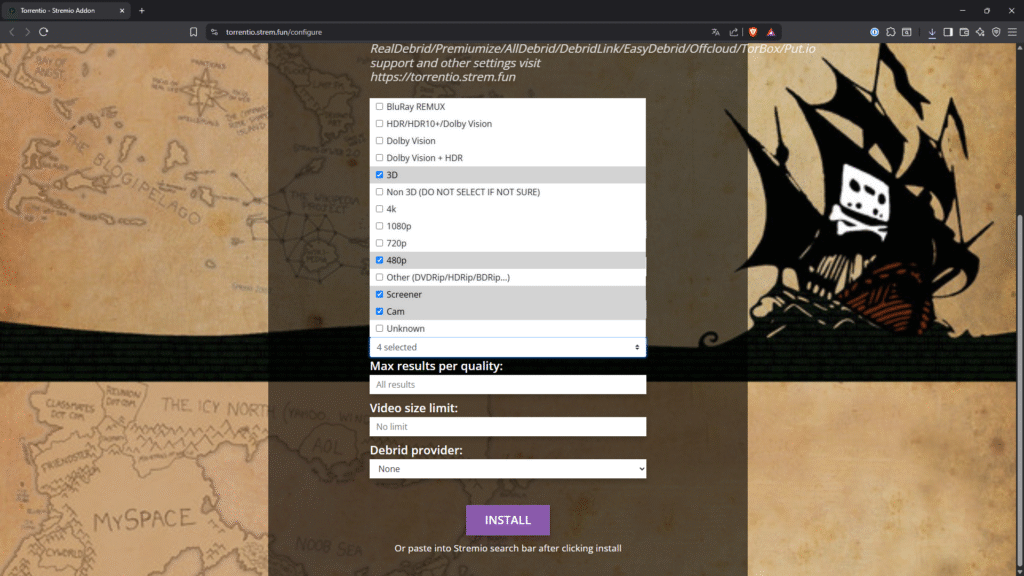Viewport: 1024px width, 576px height.
Task: Toggle the browser sidebar panel
Action: [x=948, y=32]
